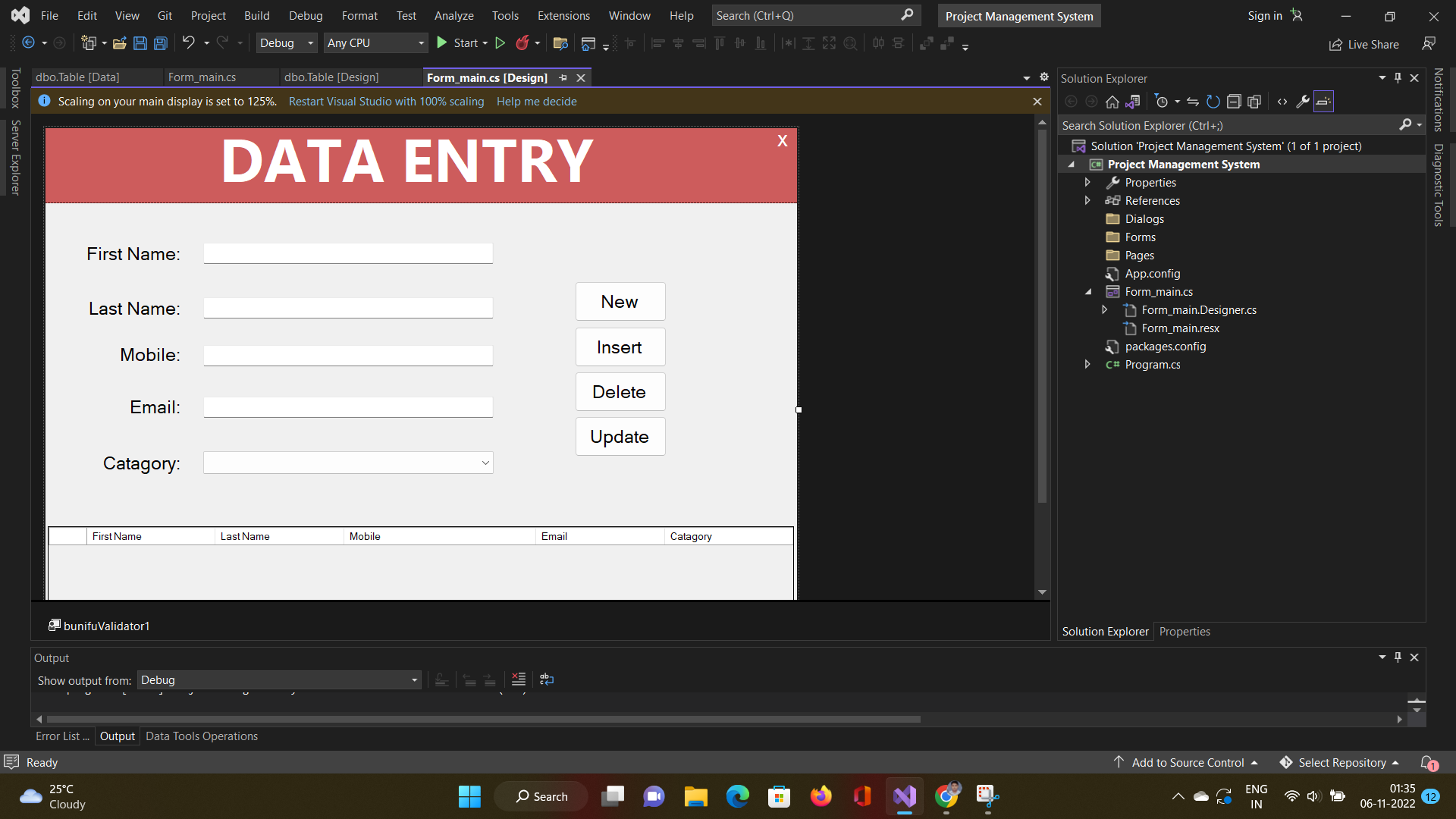Click the Update button on form
Screen dimensions: 1456x819
620,437
